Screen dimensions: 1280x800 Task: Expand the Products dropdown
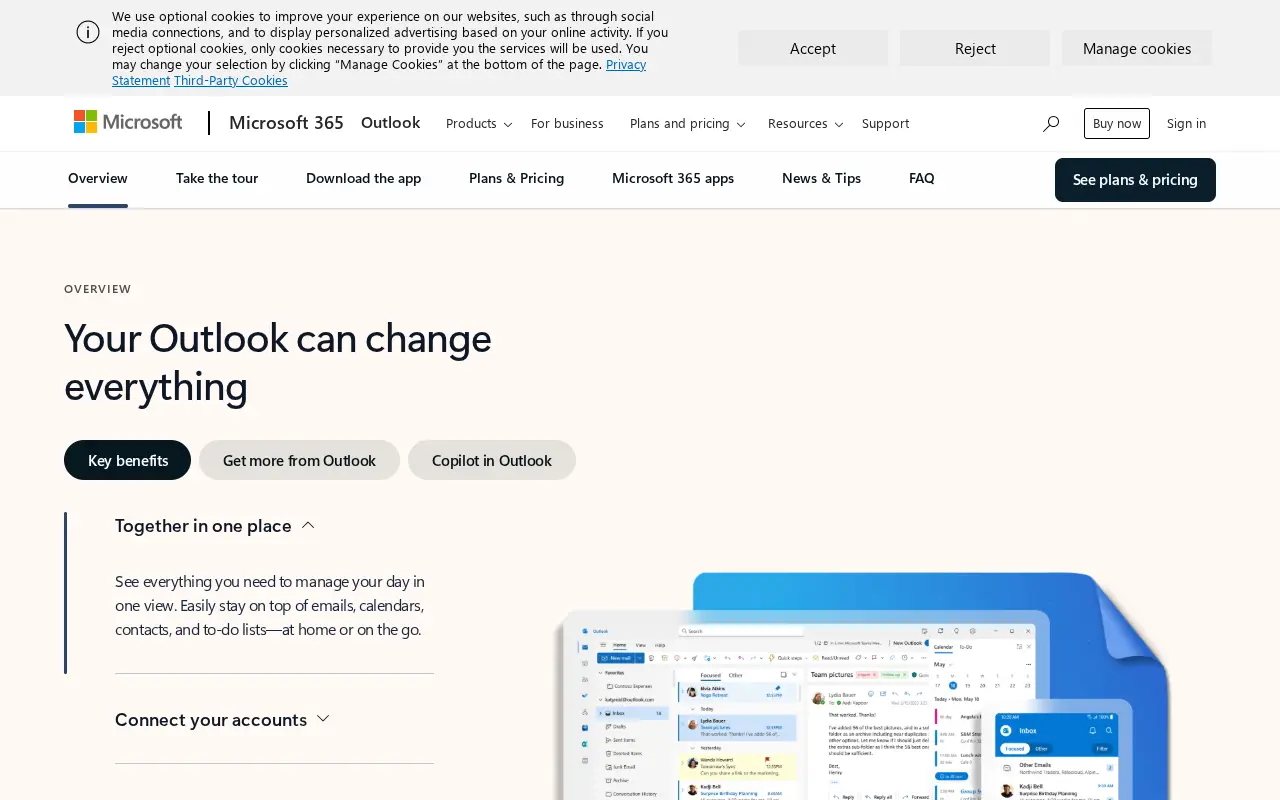pyautogui.click(x=479, y=123)
